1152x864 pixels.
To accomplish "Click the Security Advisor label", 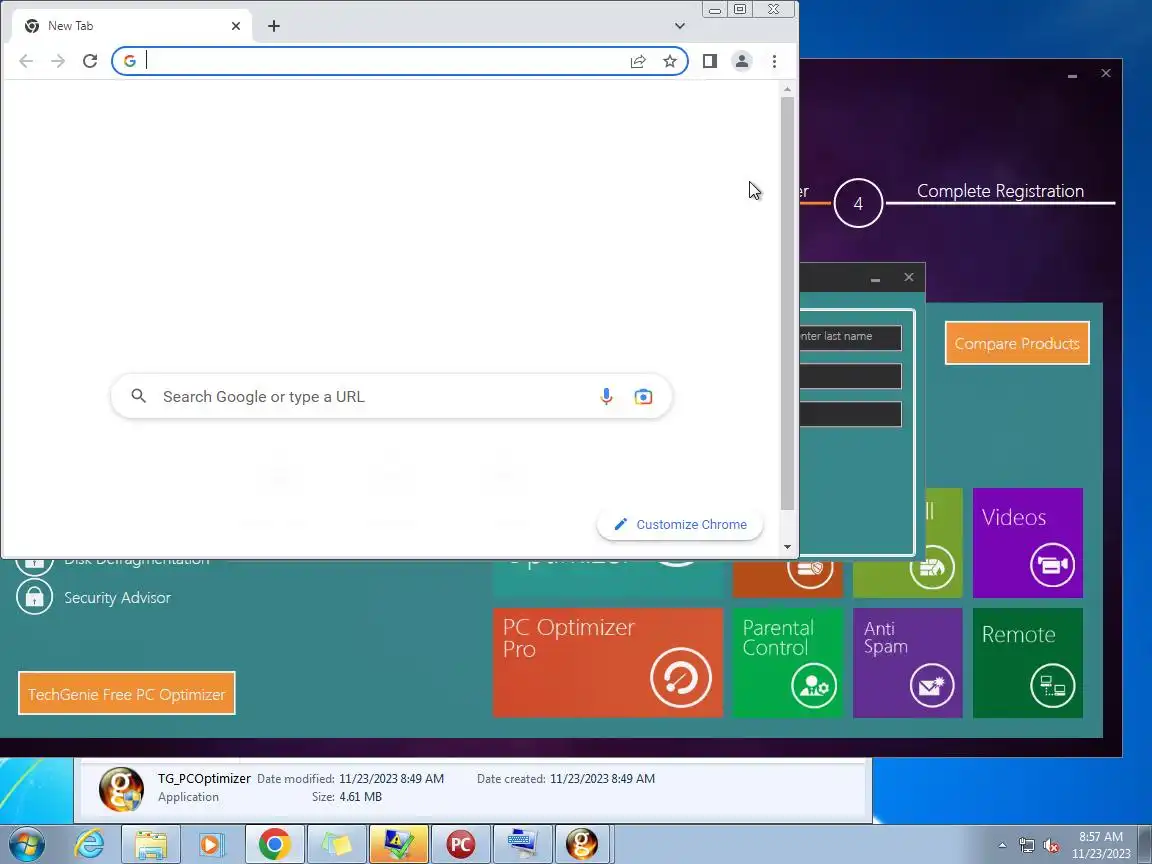I will (118, 598).
